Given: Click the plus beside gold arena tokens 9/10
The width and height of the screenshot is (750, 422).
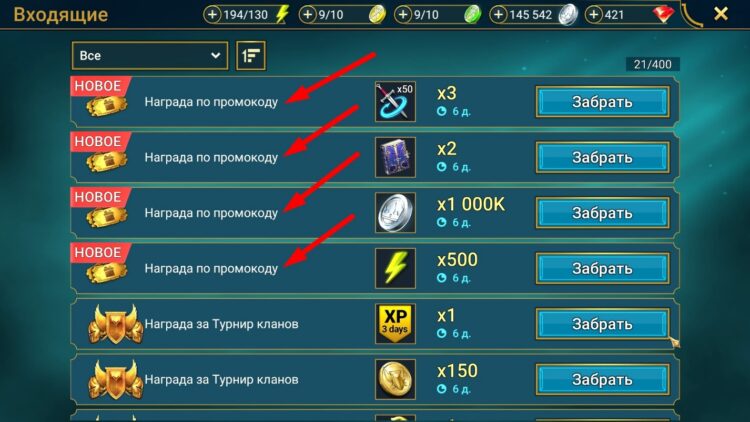Looking at the screenshot, I should (x=308, y=15).
